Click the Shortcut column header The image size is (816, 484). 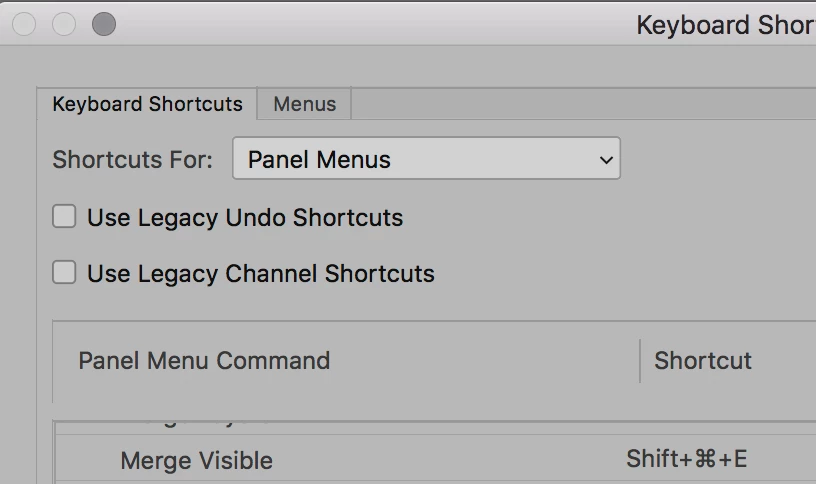[x=702, y=361]
